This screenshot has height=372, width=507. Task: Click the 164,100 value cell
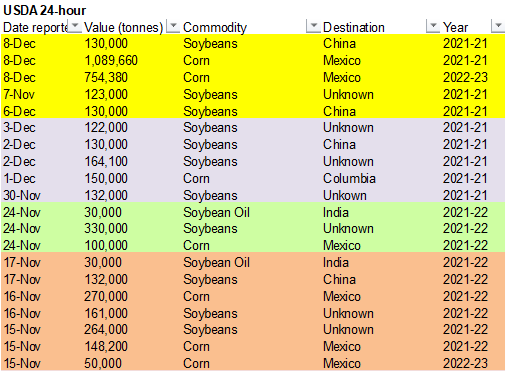[x=106, y=161]
